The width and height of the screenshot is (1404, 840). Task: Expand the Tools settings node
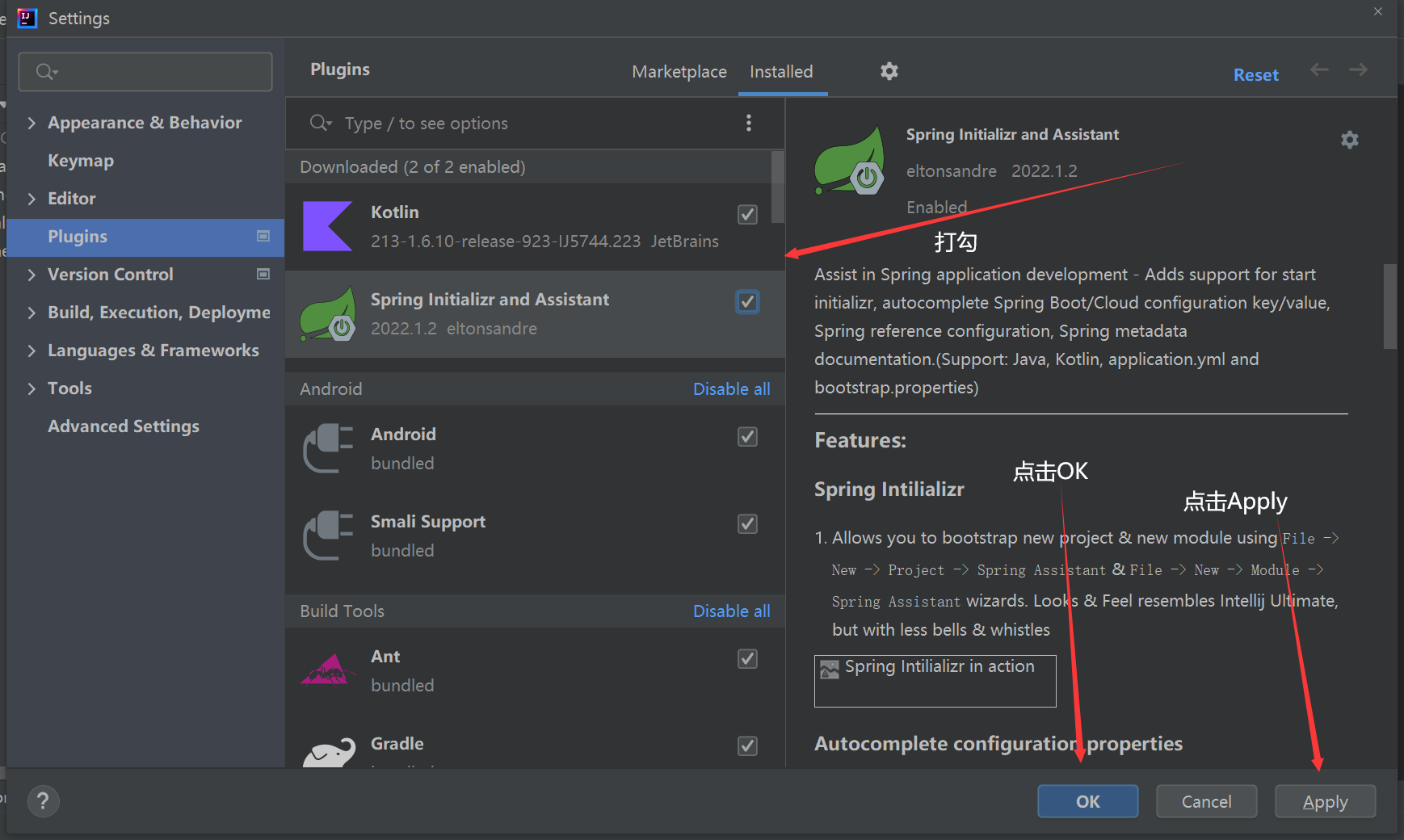pos(32,388)
